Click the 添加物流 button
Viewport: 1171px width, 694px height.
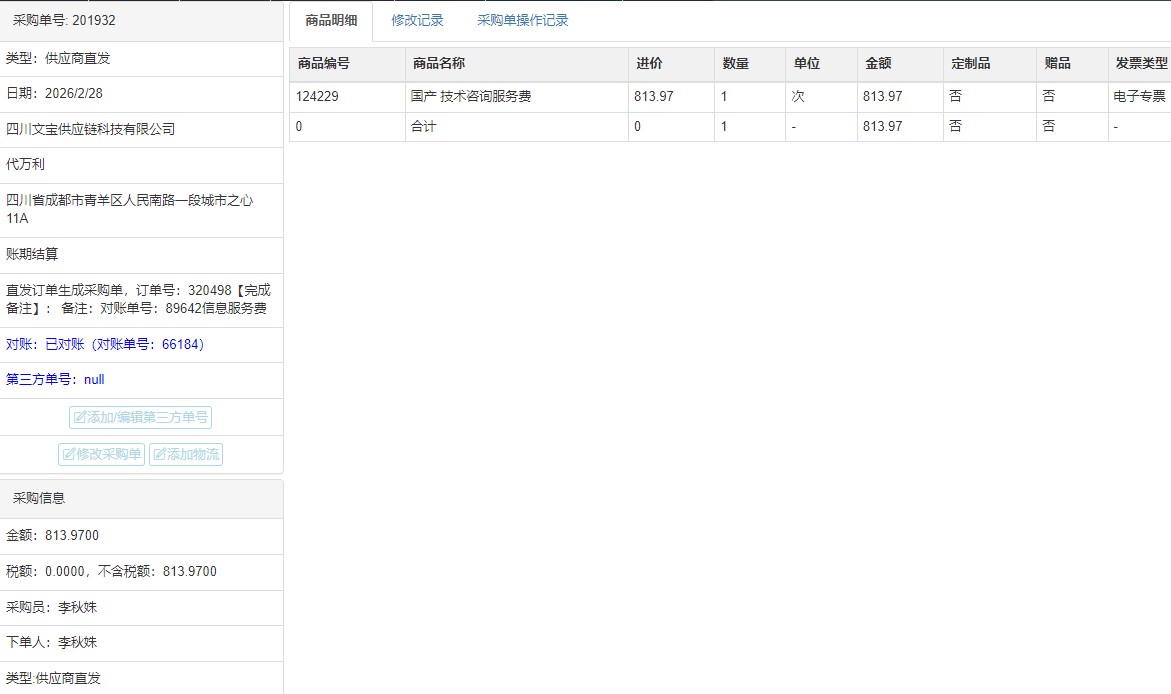tap(186, 454)
